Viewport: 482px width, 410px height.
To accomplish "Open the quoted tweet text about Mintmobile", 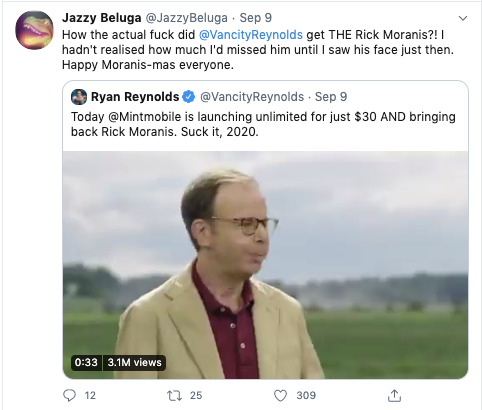I will [x=263, y=124].
